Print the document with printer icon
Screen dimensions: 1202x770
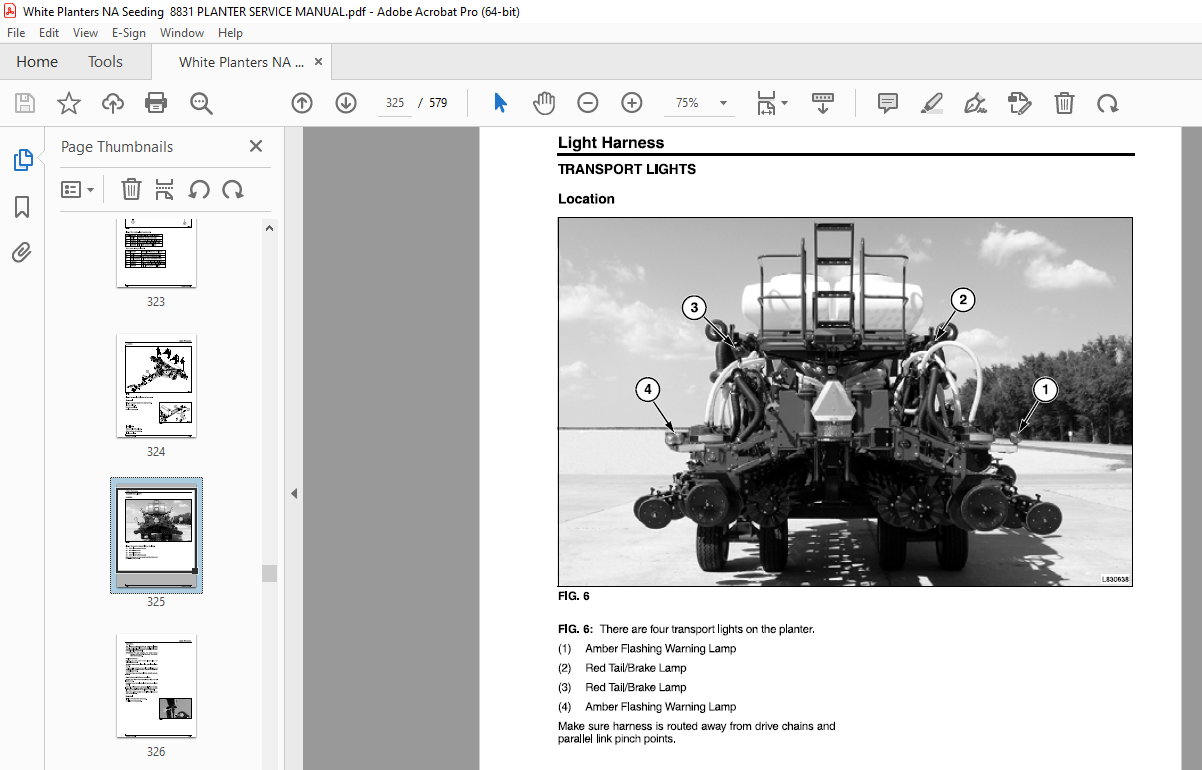[x=156, y=103]
